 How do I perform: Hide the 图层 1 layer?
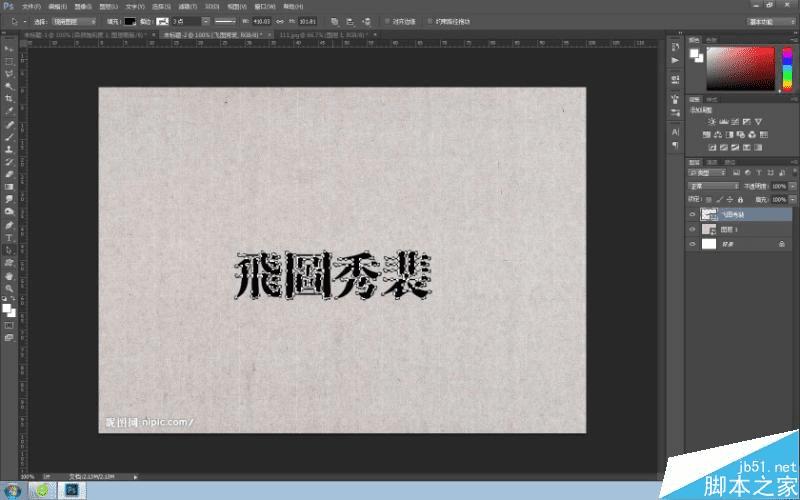tap(692, 230)
